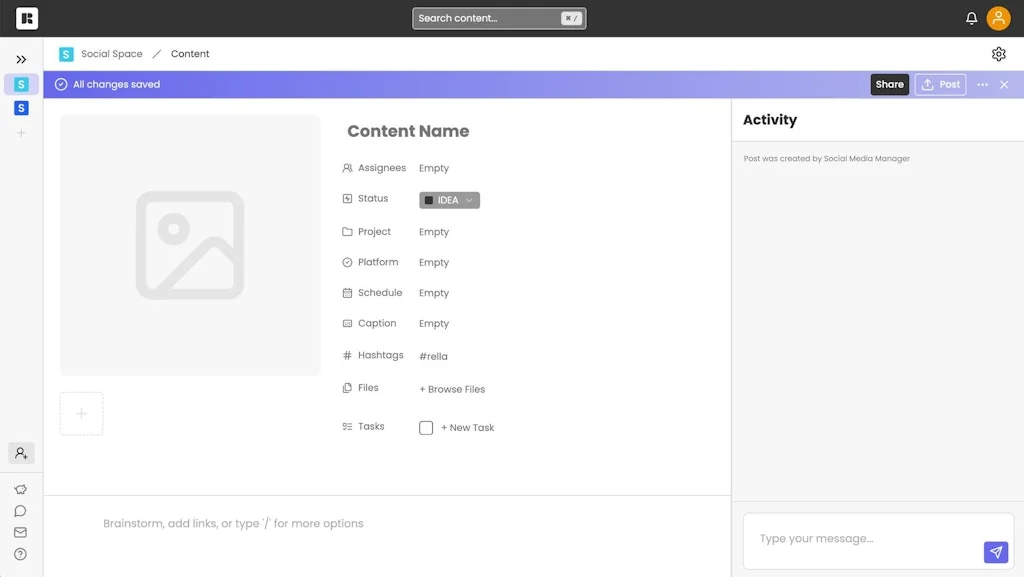This screenshot has width=1024, height=577.
Task: Open the mail icon in the sidebar
Action: (x=20, y=532)
